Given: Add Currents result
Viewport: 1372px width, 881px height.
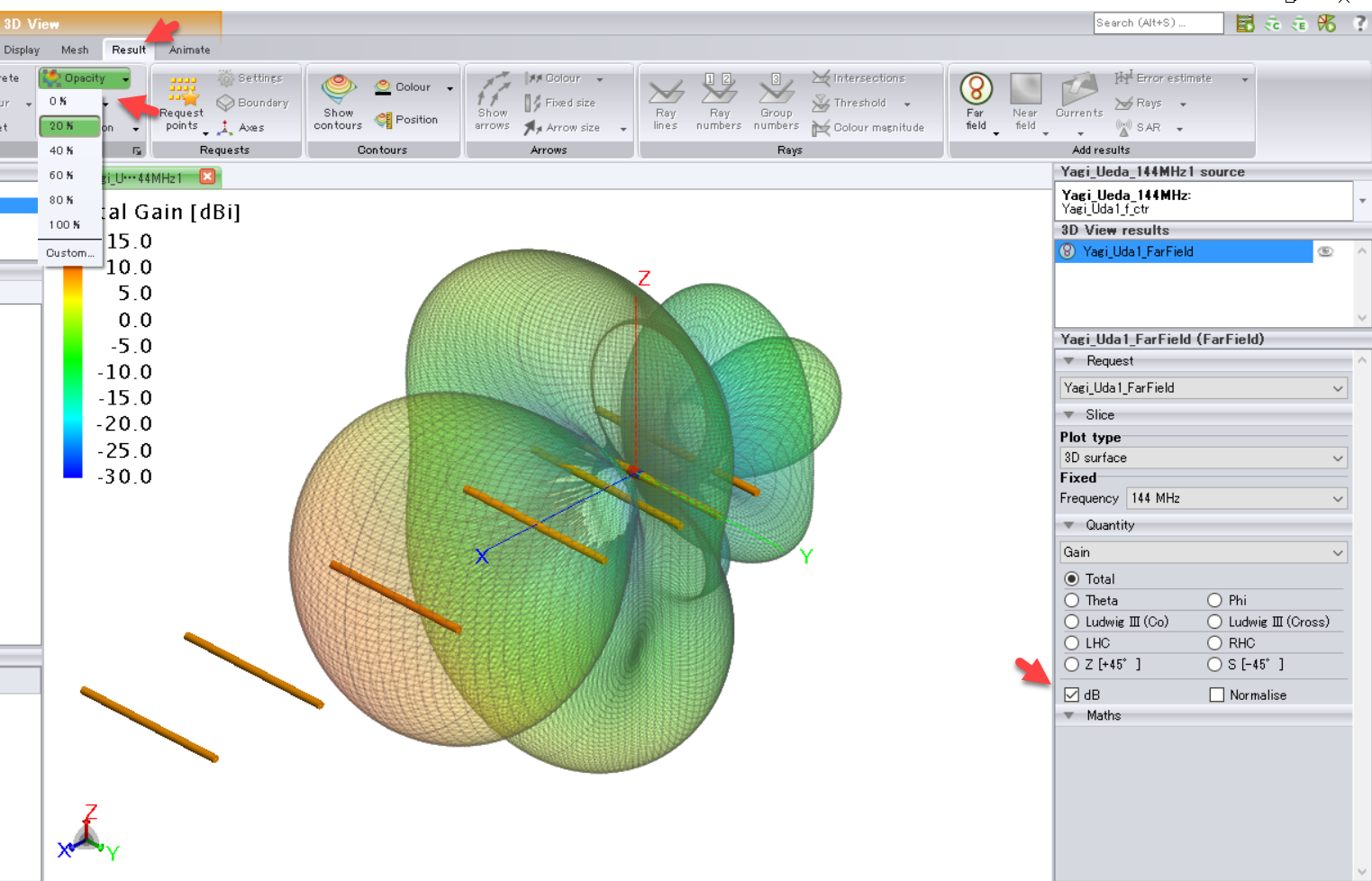Looking at the screenshot, I should pos(1079,103).
